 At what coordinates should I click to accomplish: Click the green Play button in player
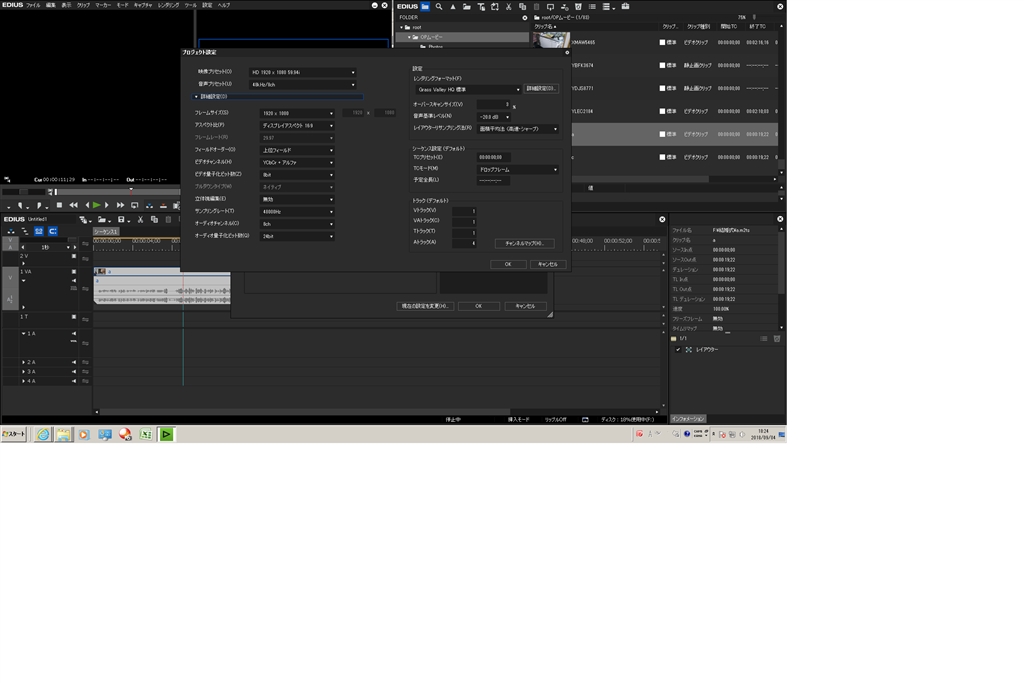(x=96, y=205)
